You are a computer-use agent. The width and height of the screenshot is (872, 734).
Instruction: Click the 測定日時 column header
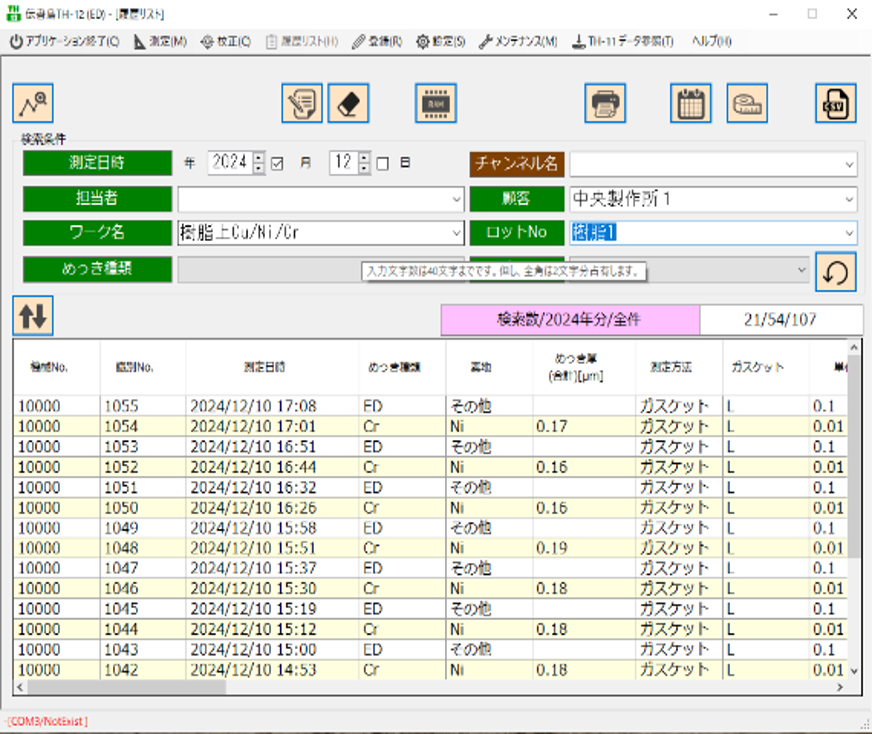click(265, 367)
